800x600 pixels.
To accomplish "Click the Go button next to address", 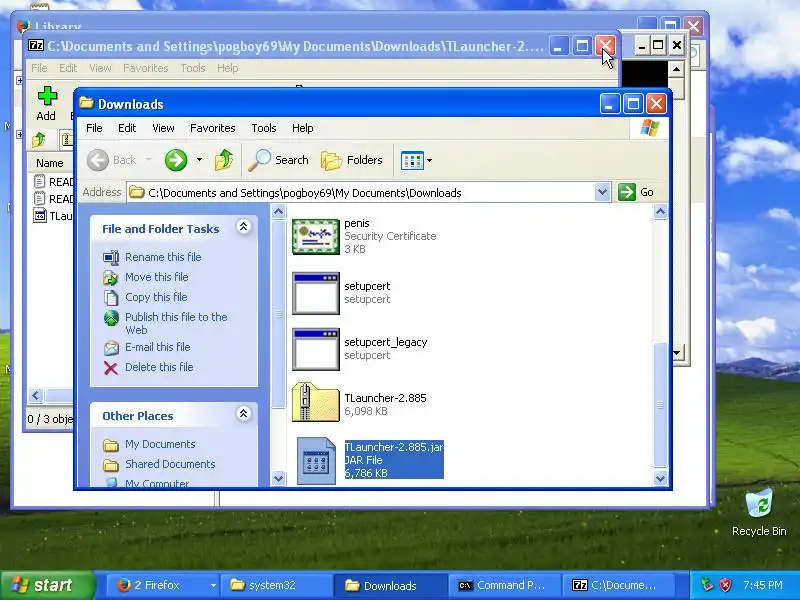I will tap(636, 192).
